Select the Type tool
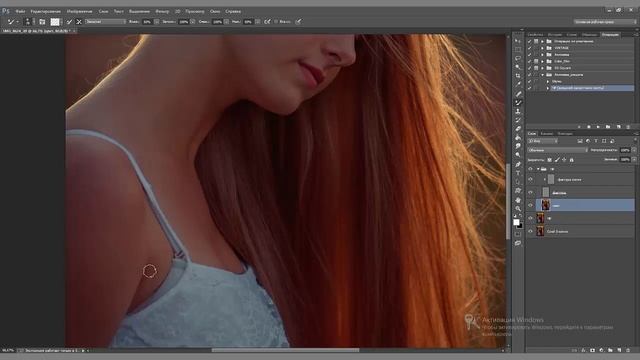Viewport: 640px width, 360px height. (518, 173)
